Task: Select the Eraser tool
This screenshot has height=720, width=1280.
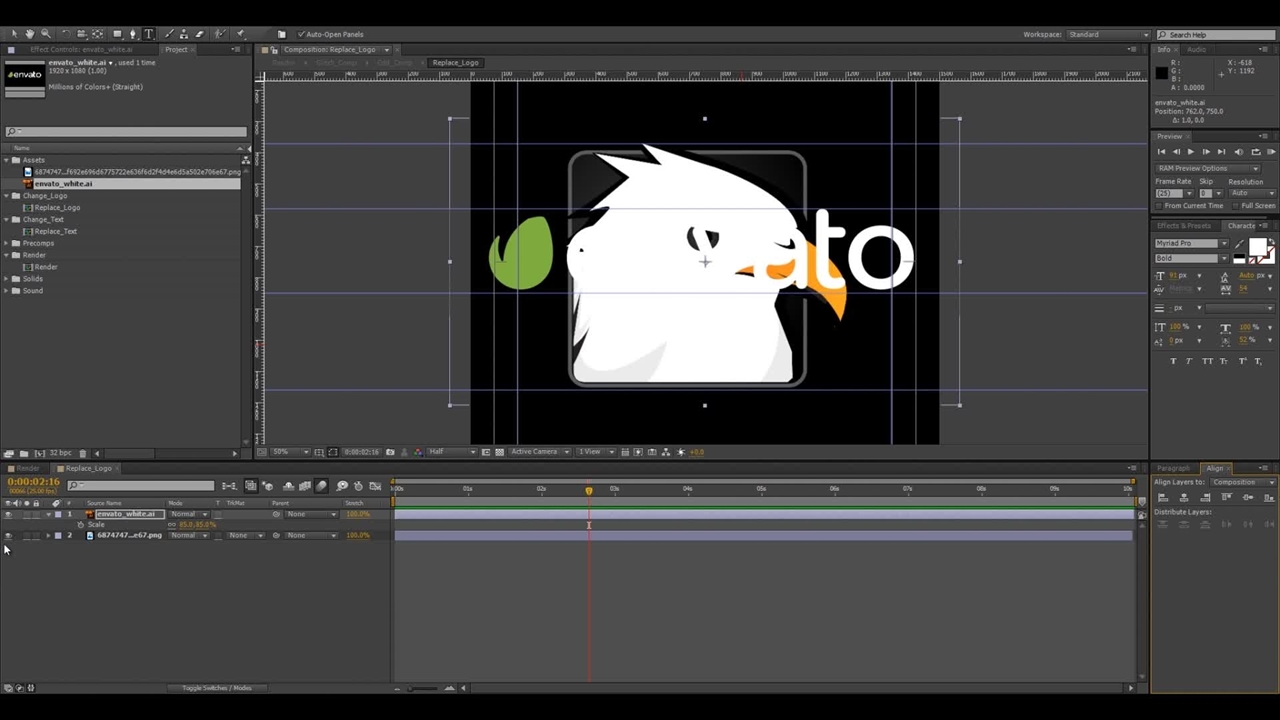Action: (200, 34)
